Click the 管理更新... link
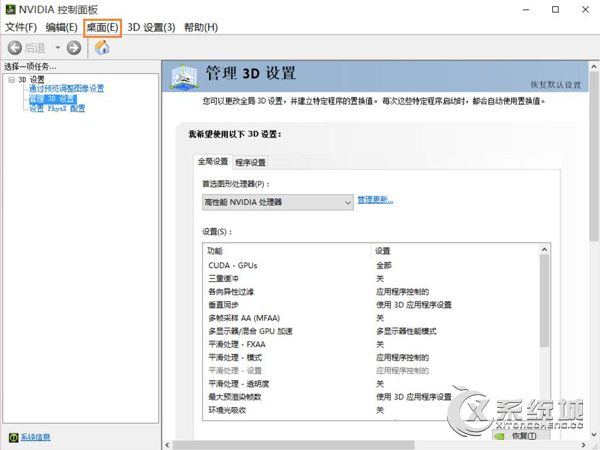 (x=375, y=200)
